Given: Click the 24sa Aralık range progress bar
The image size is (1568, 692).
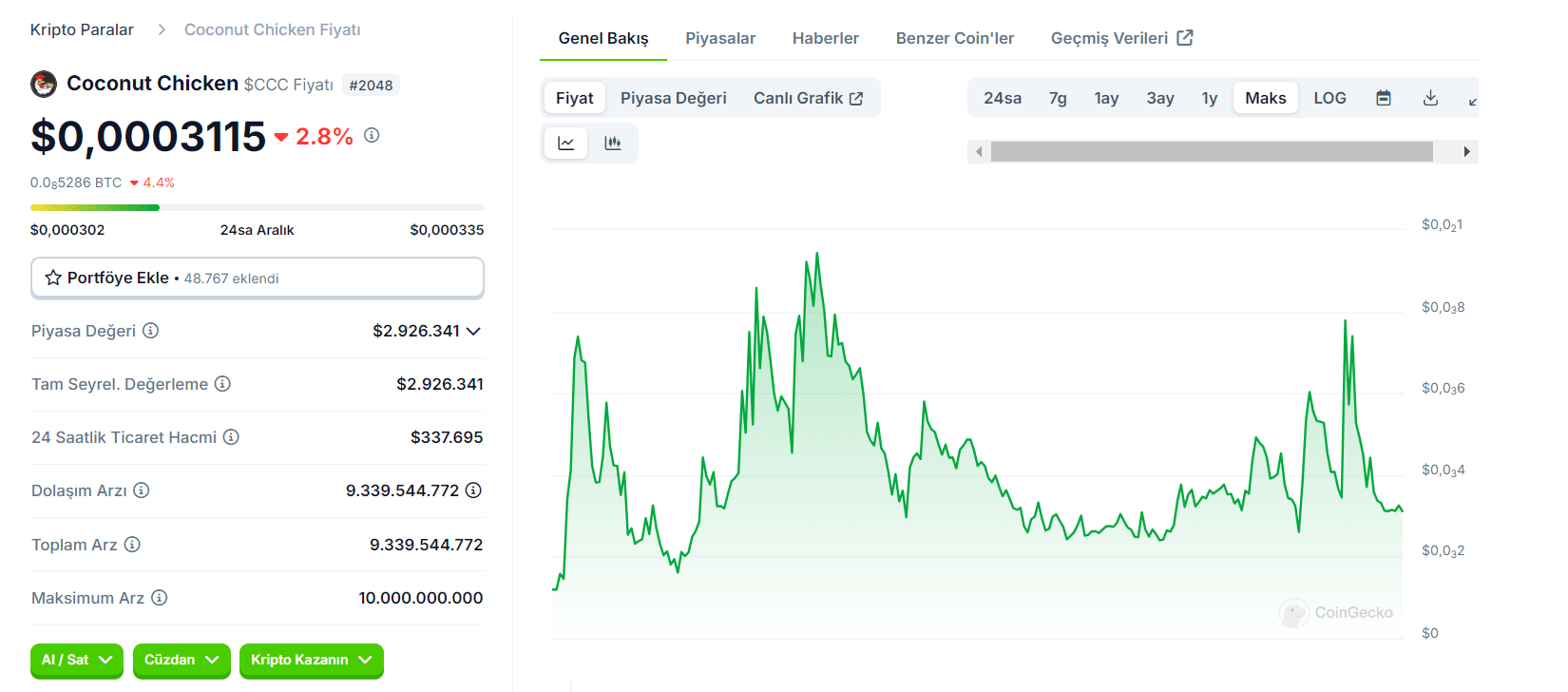Looking at the screenshot, I should (x=258, y=207).
